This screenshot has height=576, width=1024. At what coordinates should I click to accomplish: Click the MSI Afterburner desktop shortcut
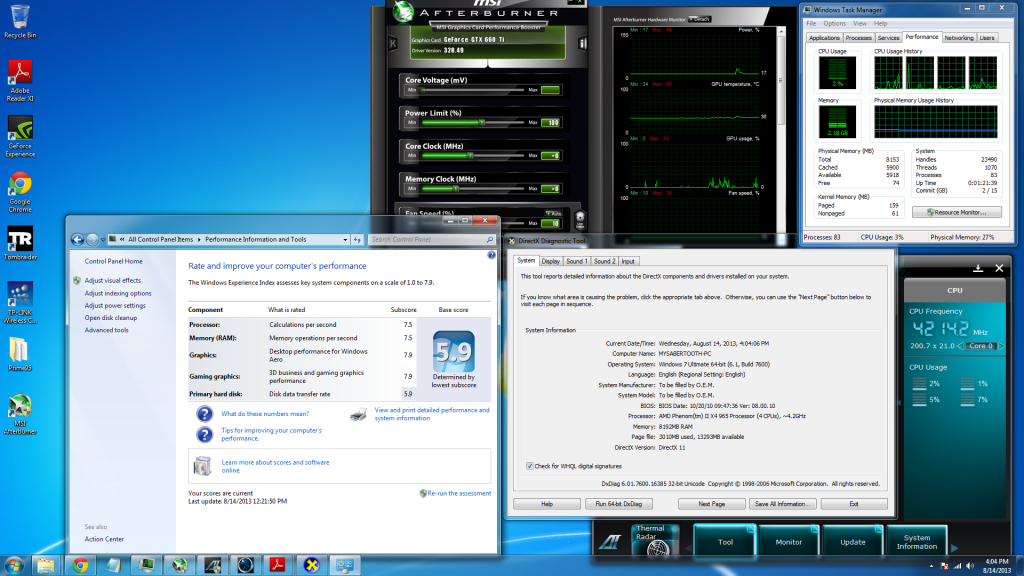[19, 410]
